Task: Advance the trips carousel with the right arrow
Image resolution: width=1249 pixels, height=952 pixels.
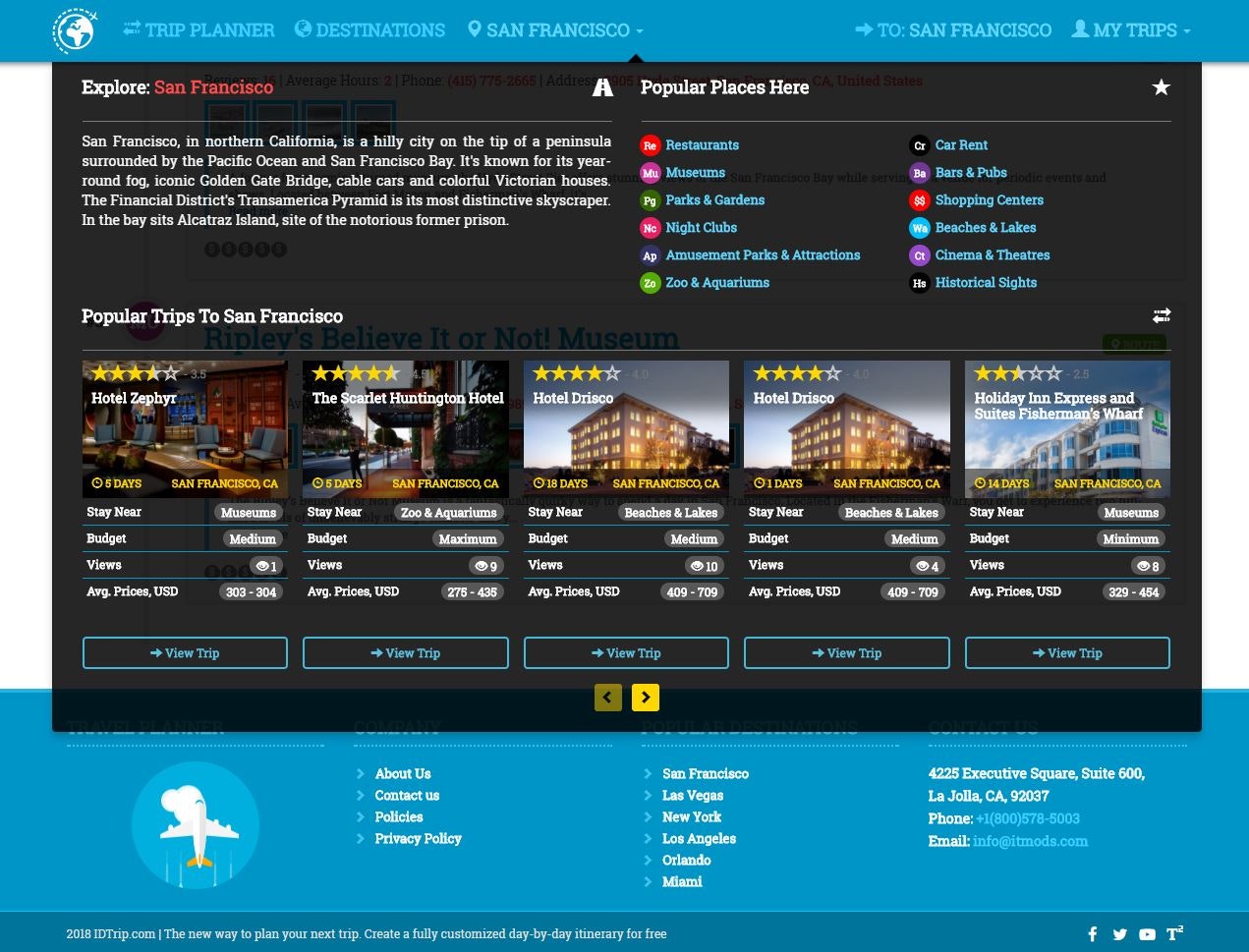Action: point(645,697)
